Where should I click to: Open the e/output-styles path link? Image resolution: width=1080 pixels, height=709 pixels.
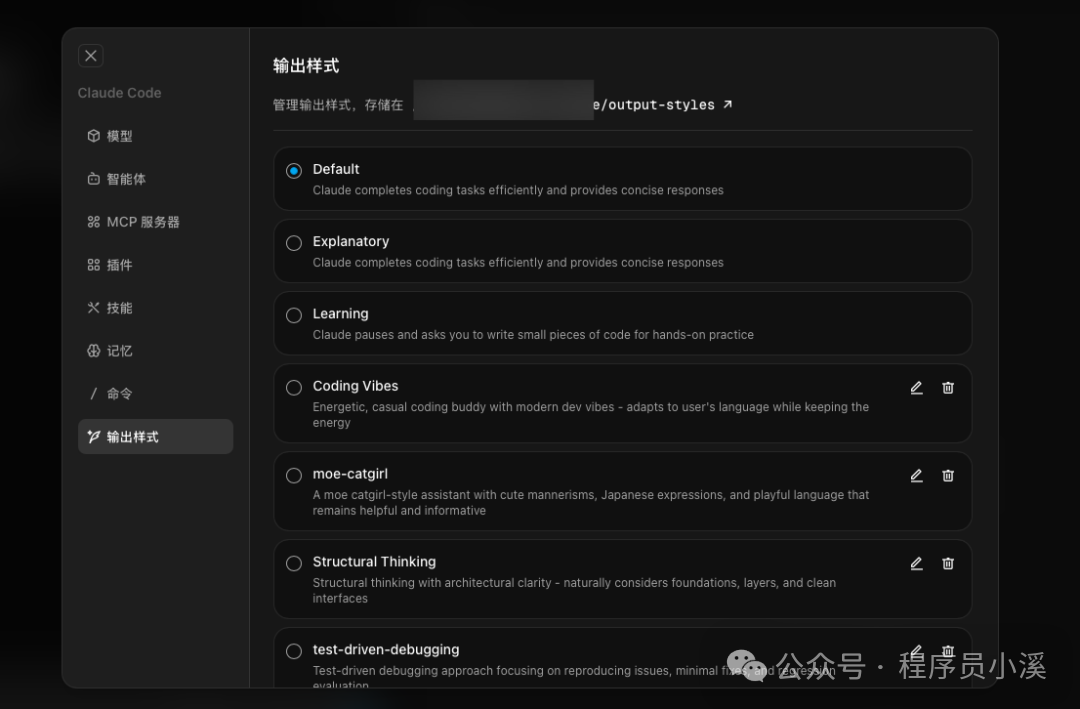(x=654, y=105)
